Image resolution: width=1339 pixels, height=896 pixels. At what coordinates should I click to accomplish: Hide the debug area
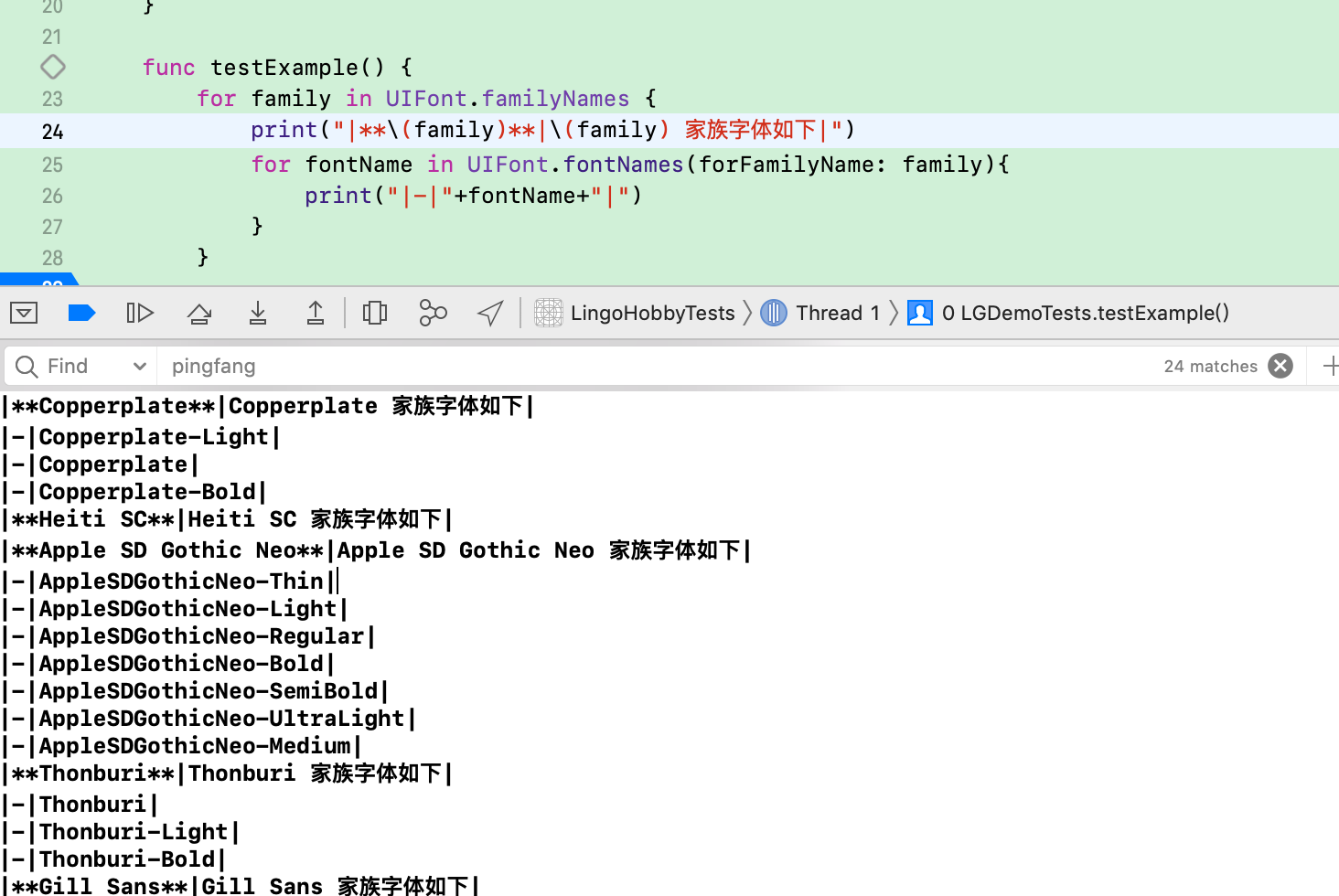23,312
